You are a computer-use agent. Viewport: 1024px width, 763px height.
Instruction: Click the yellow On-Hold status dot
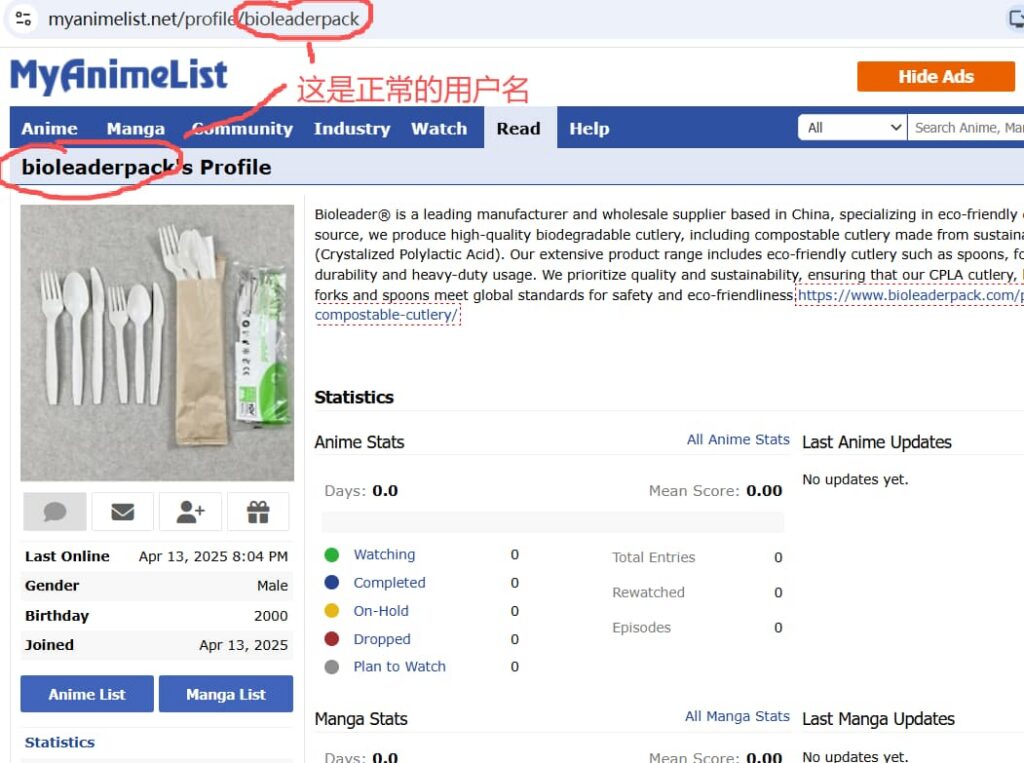pyautogui.click(x=332, y=611)
